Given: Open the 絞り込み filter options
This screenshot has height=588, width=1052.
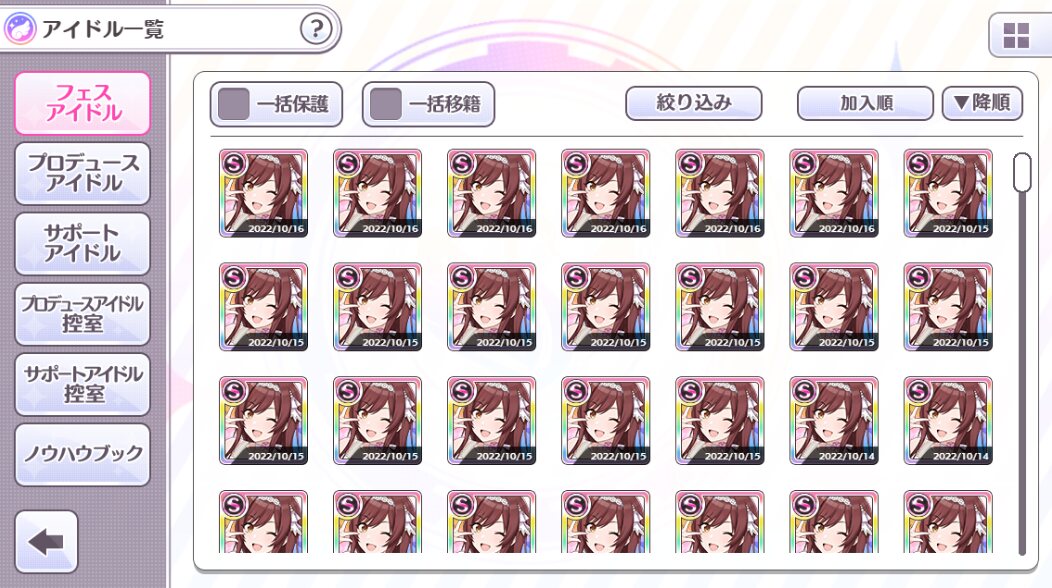Looking at the screenshot, I should pos(694,103).
